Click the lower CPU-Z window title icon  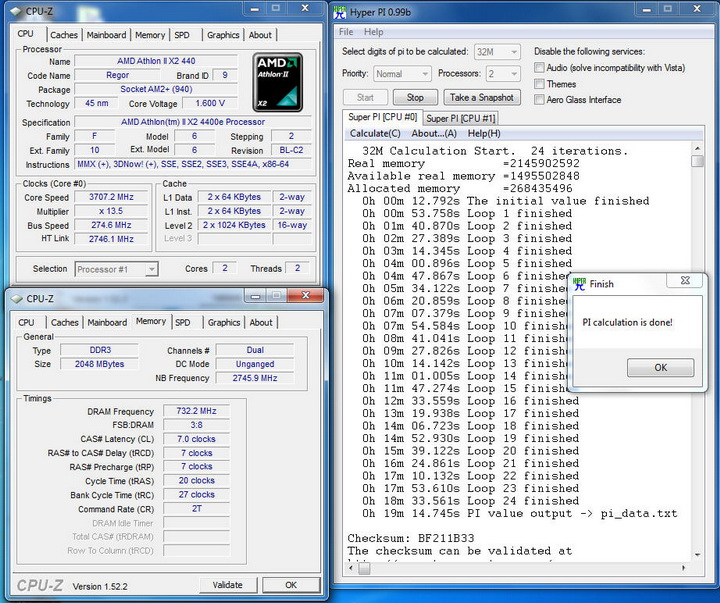coord(17,299)
